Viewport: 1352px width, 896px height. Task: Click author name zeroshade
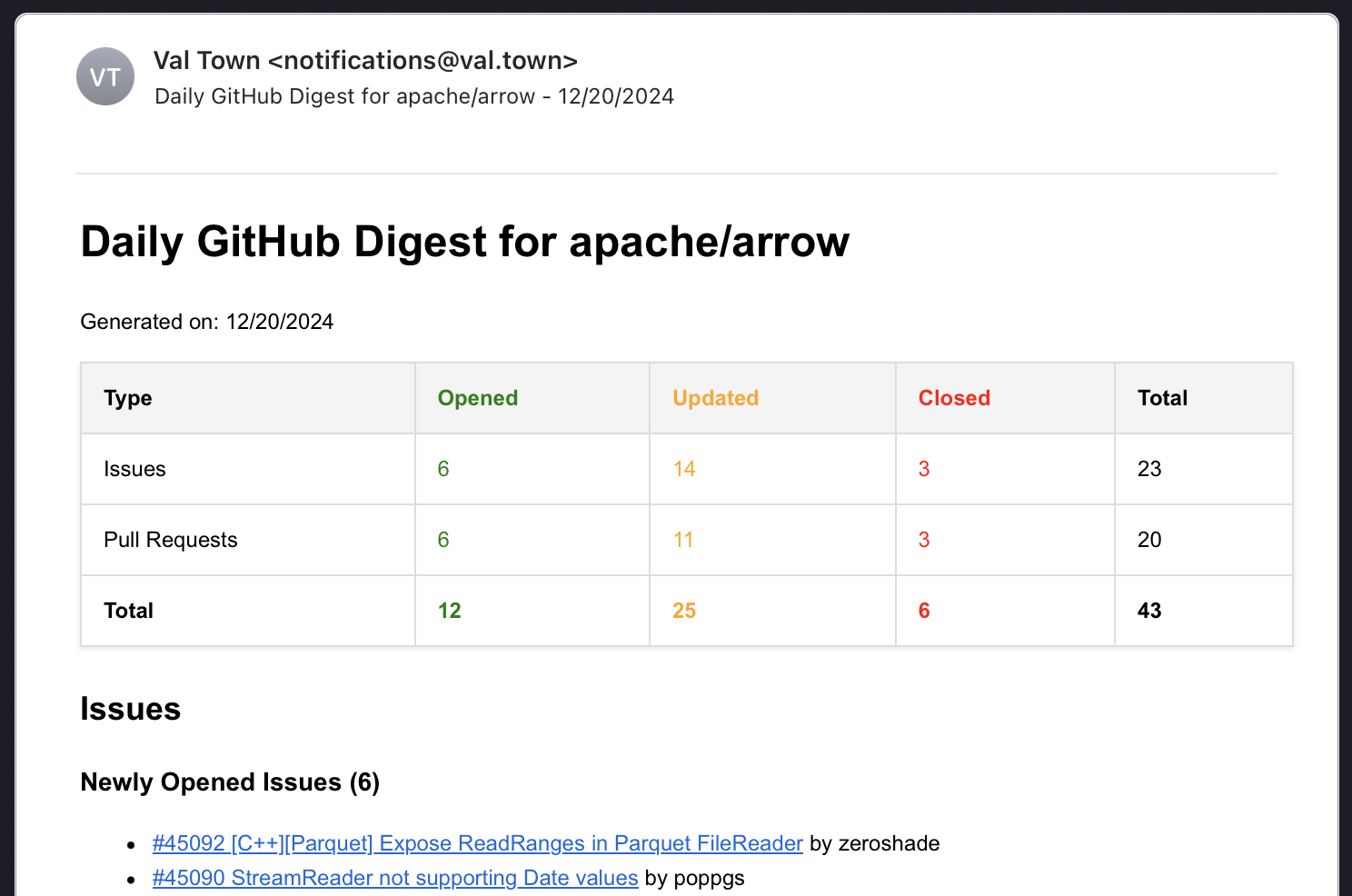pos(889,843)
